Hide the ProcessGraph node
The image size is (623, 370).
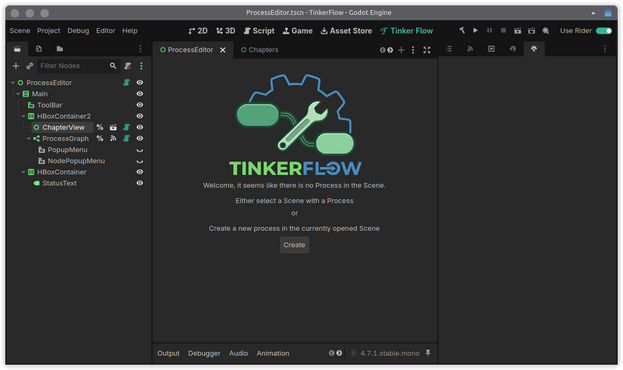(140, 138)
